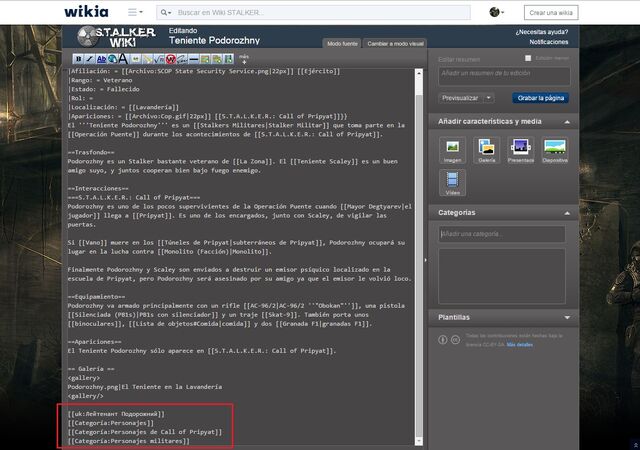This screenshot has height=450, width=640.
Task: Collapse right rail with the side arrow
Action: click(x=426, y=260)
